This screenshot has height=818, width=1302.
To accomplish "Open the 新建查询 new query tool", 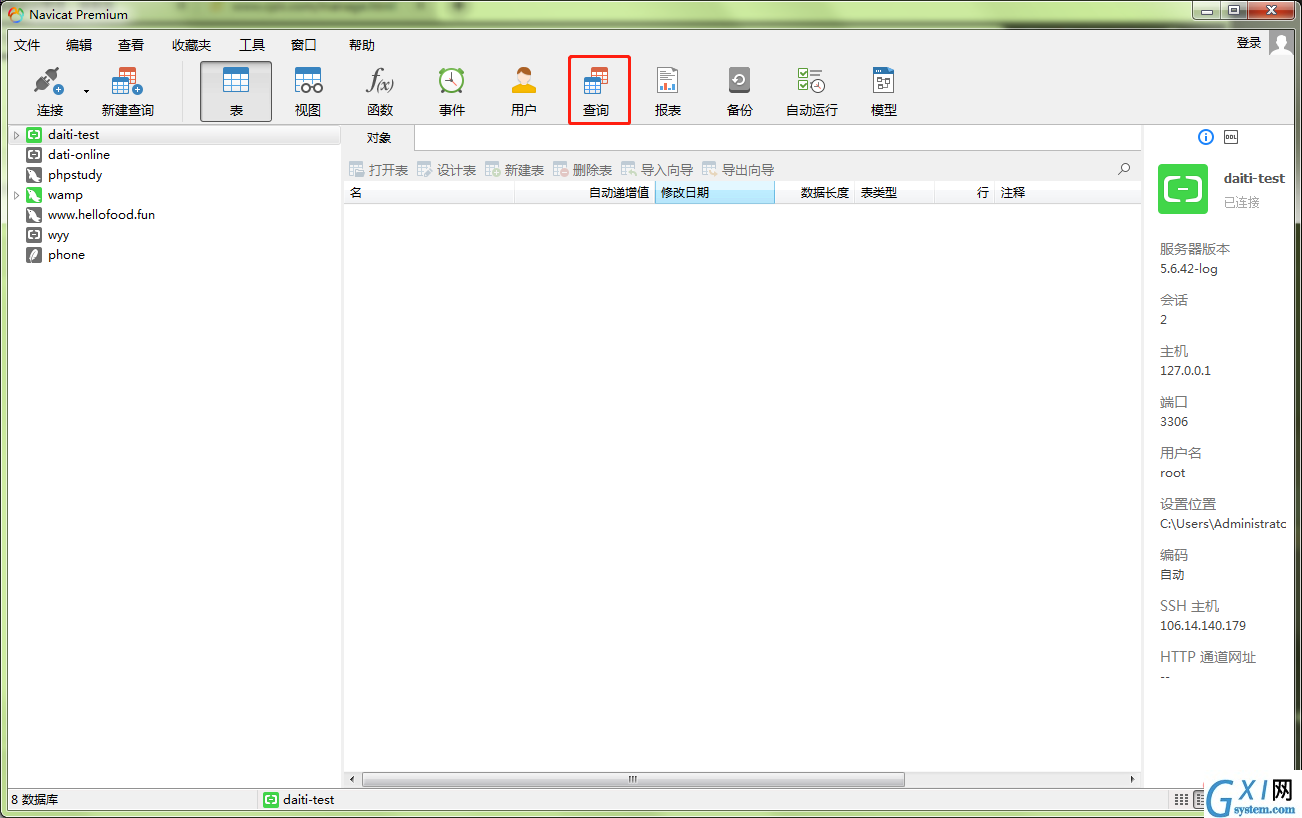I will (x=127, y=92).
